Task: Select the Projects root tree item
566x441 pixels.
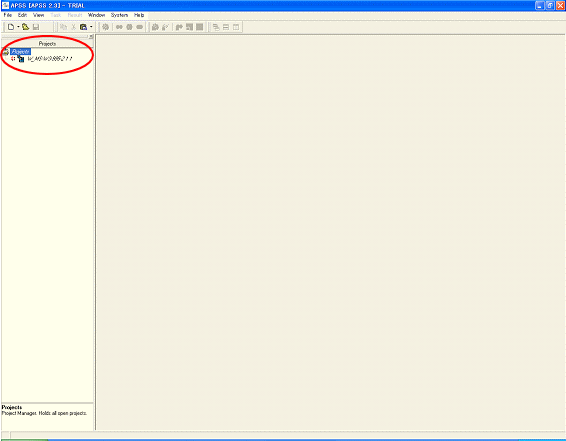Action: (x=20, y=52)
